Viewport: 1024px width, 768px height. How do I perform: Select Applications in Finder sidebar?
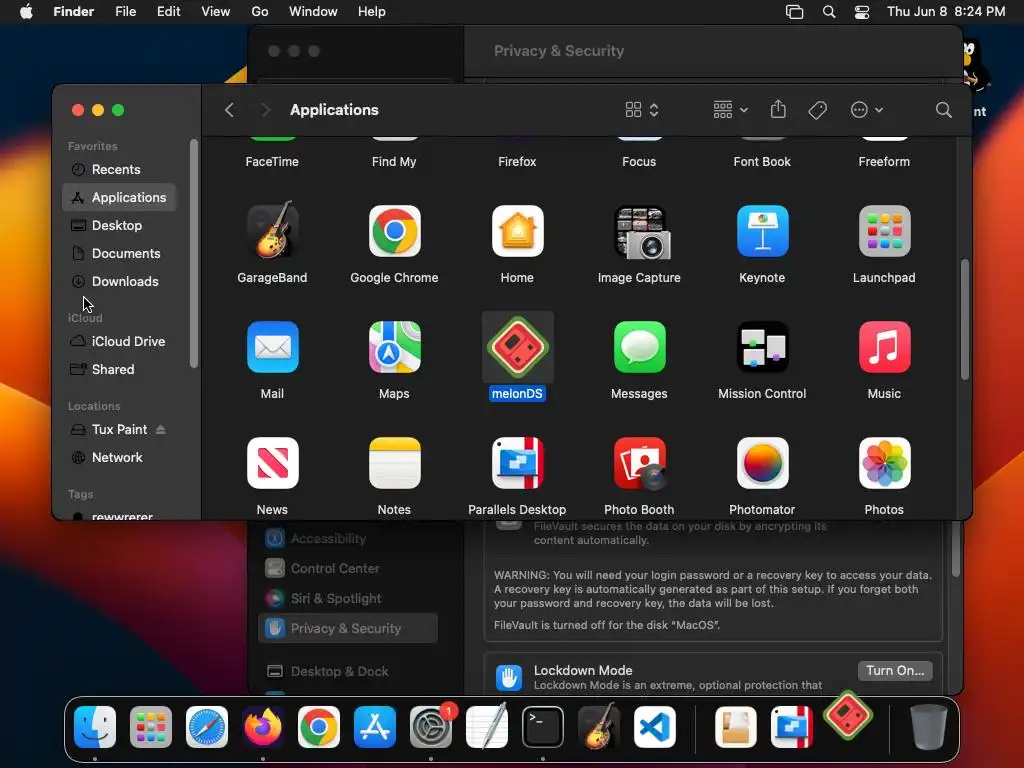(x=119, y=197)
